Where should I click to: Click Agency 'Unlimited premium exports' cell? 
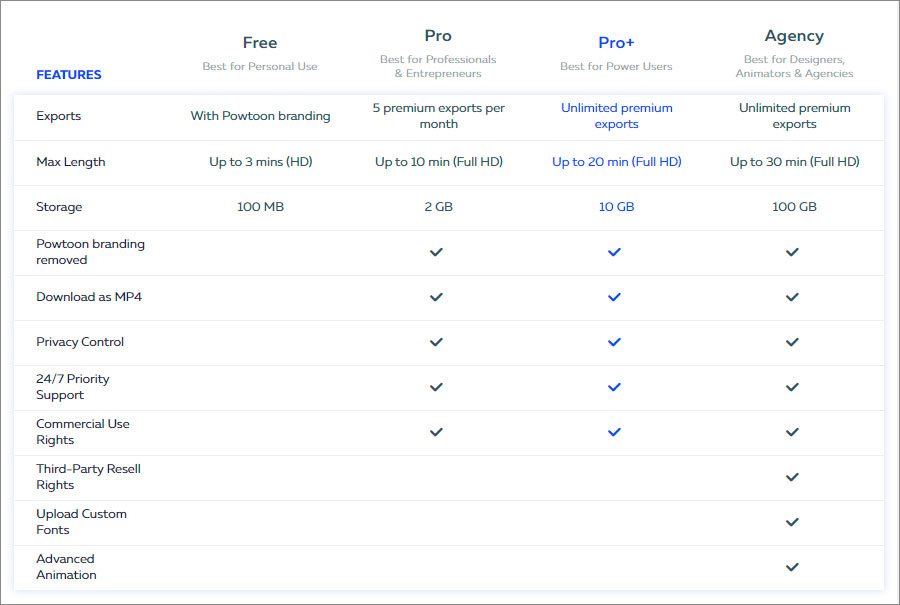pyautogui.click(x=794, y=116)
